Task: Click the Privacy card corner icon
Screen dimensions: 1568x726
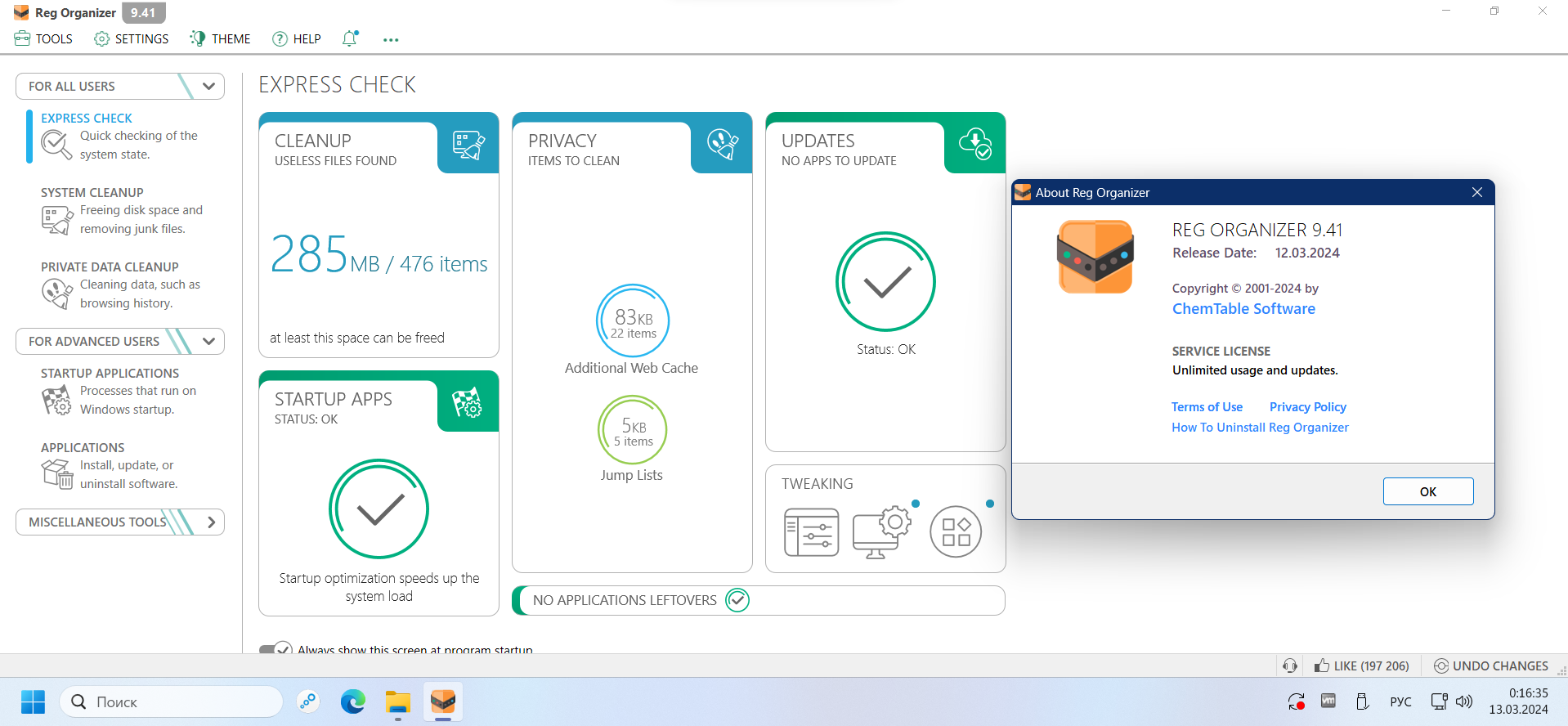Action: pos(722,144)
